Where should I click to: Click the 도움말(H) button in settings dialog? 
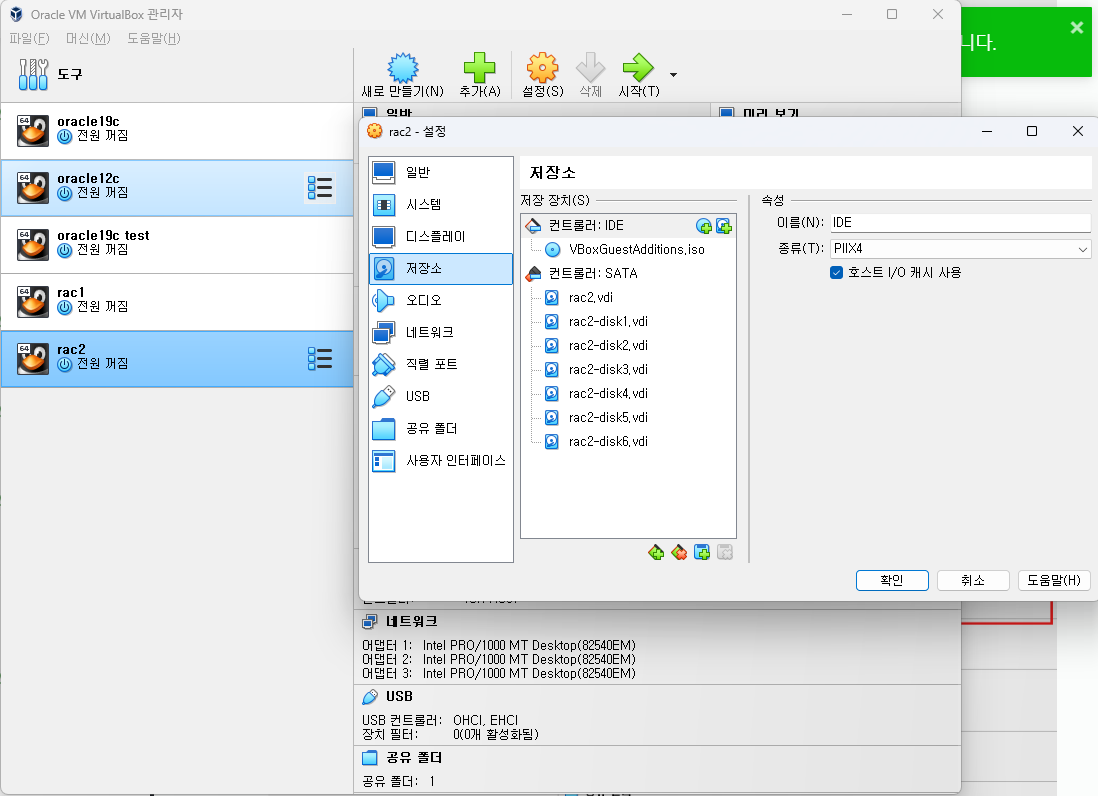(x=1054, y=580)
